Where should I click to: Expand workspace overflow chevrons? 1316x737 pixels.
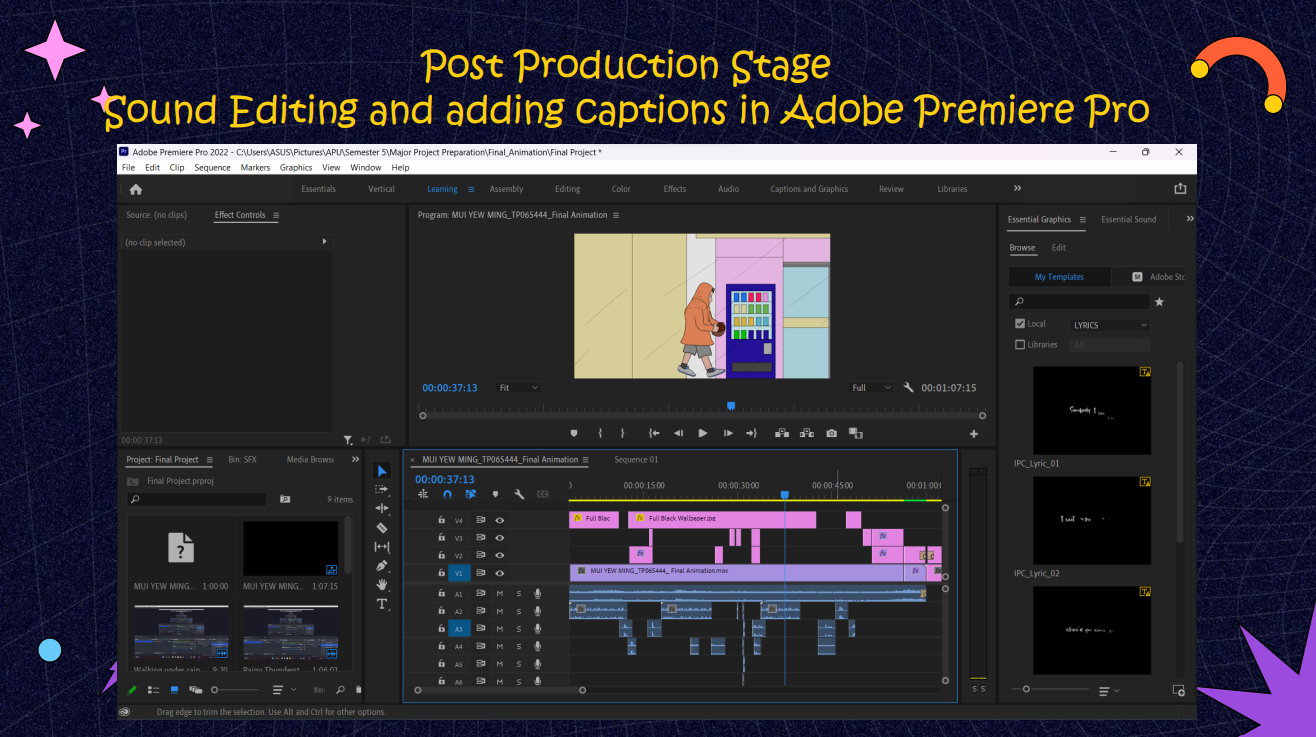pos(1018,188)
